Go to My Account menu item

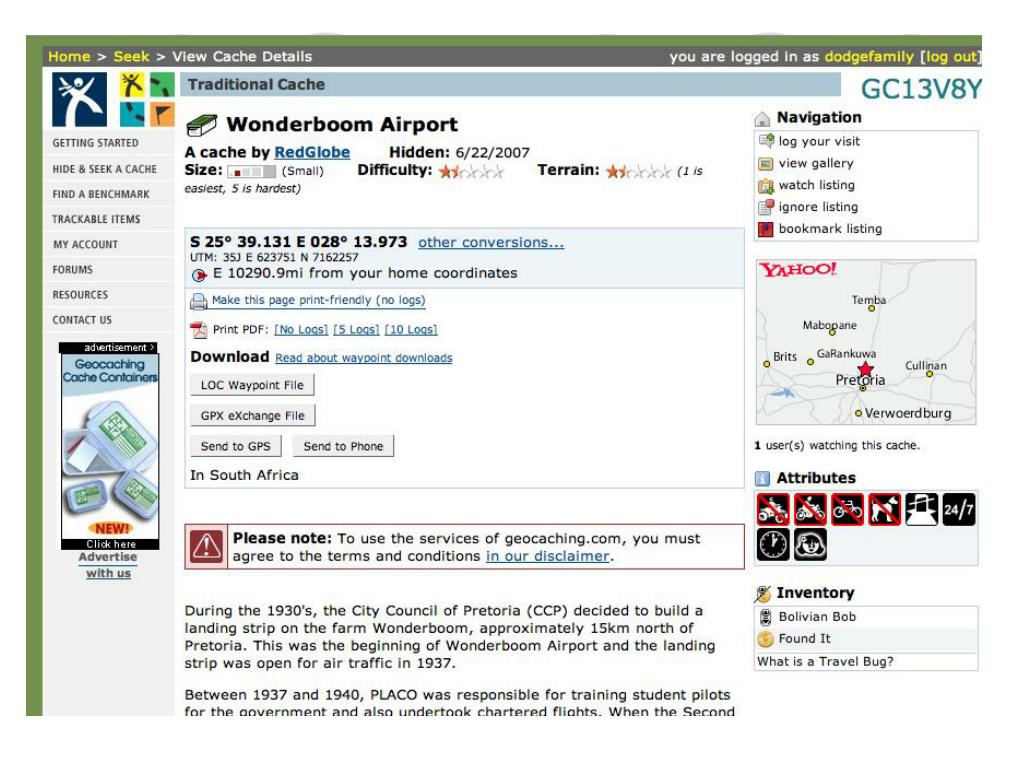[x=86, y=245]
